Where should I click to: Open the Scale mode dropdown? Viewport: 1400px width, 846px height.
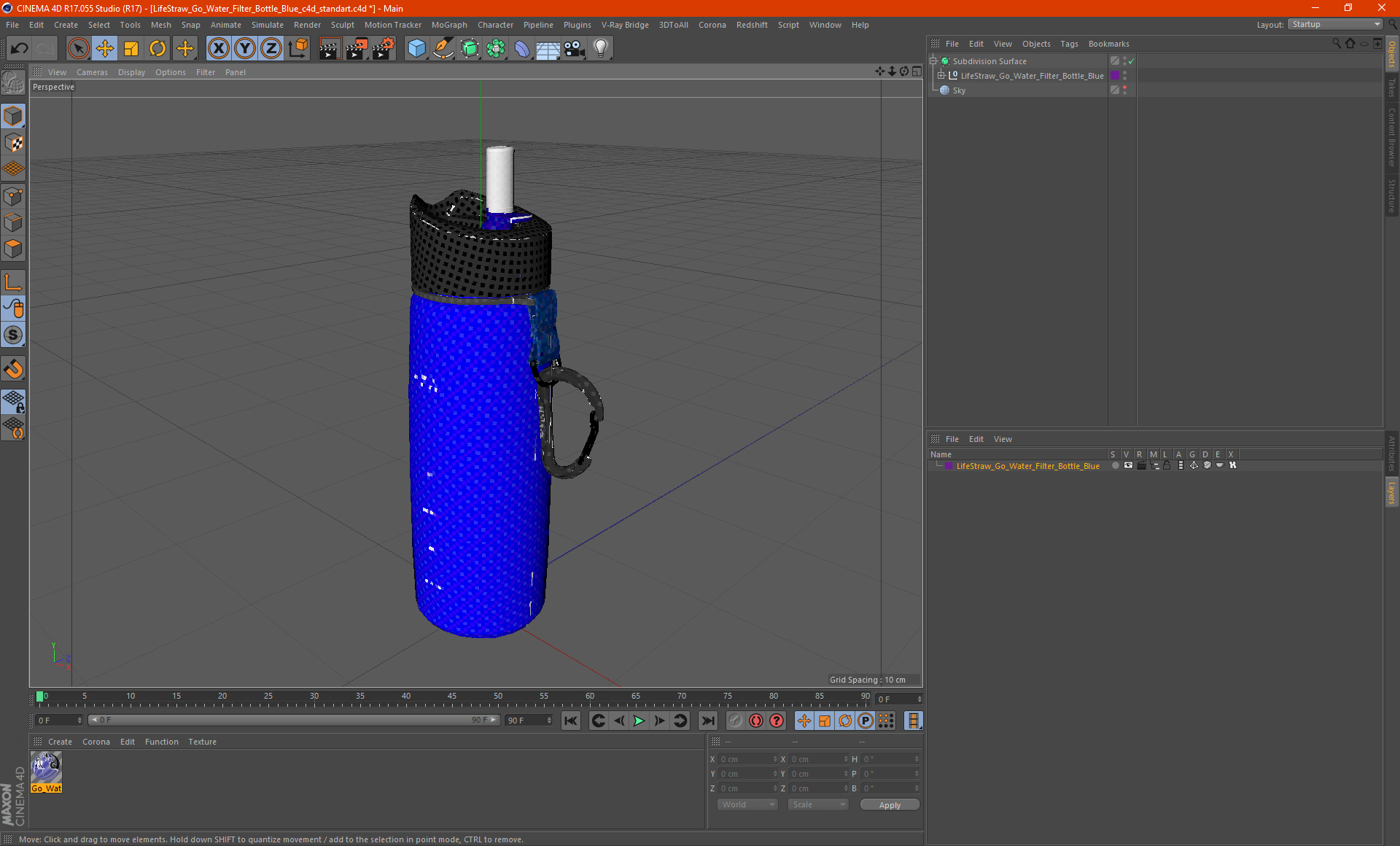pyautogui.click(x=818, y=804)
